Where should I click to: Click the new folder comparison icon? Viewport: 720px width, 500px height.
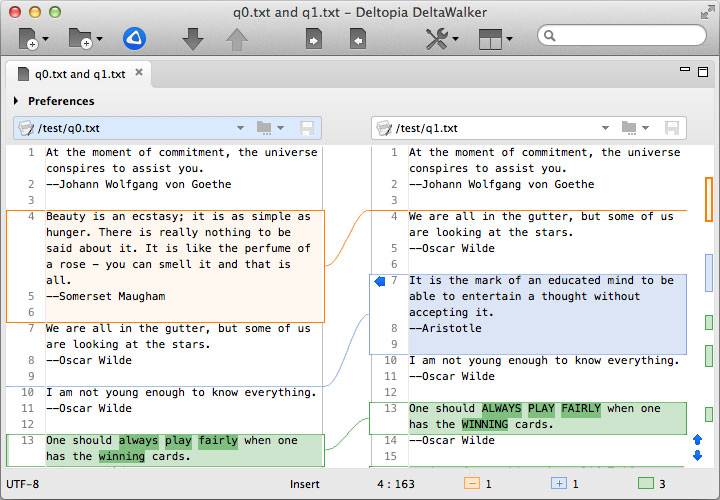[x=80, y=39]
